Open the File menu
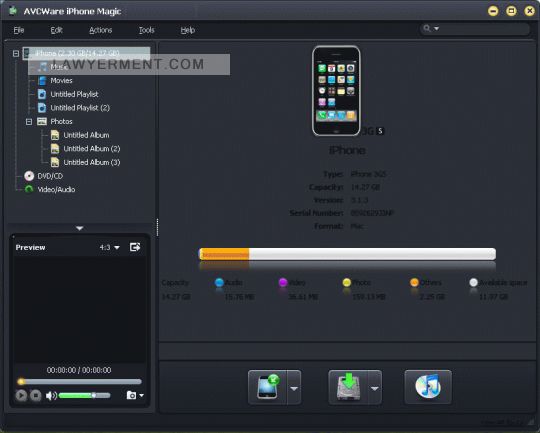Screen dimensions: 540x433 (19, 30)
